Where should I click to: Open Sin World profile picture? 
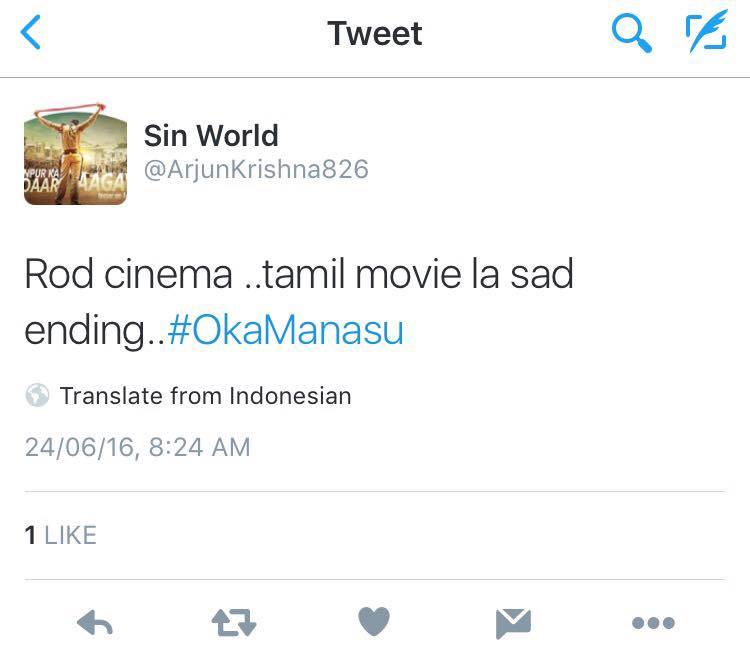coord(76,154)
